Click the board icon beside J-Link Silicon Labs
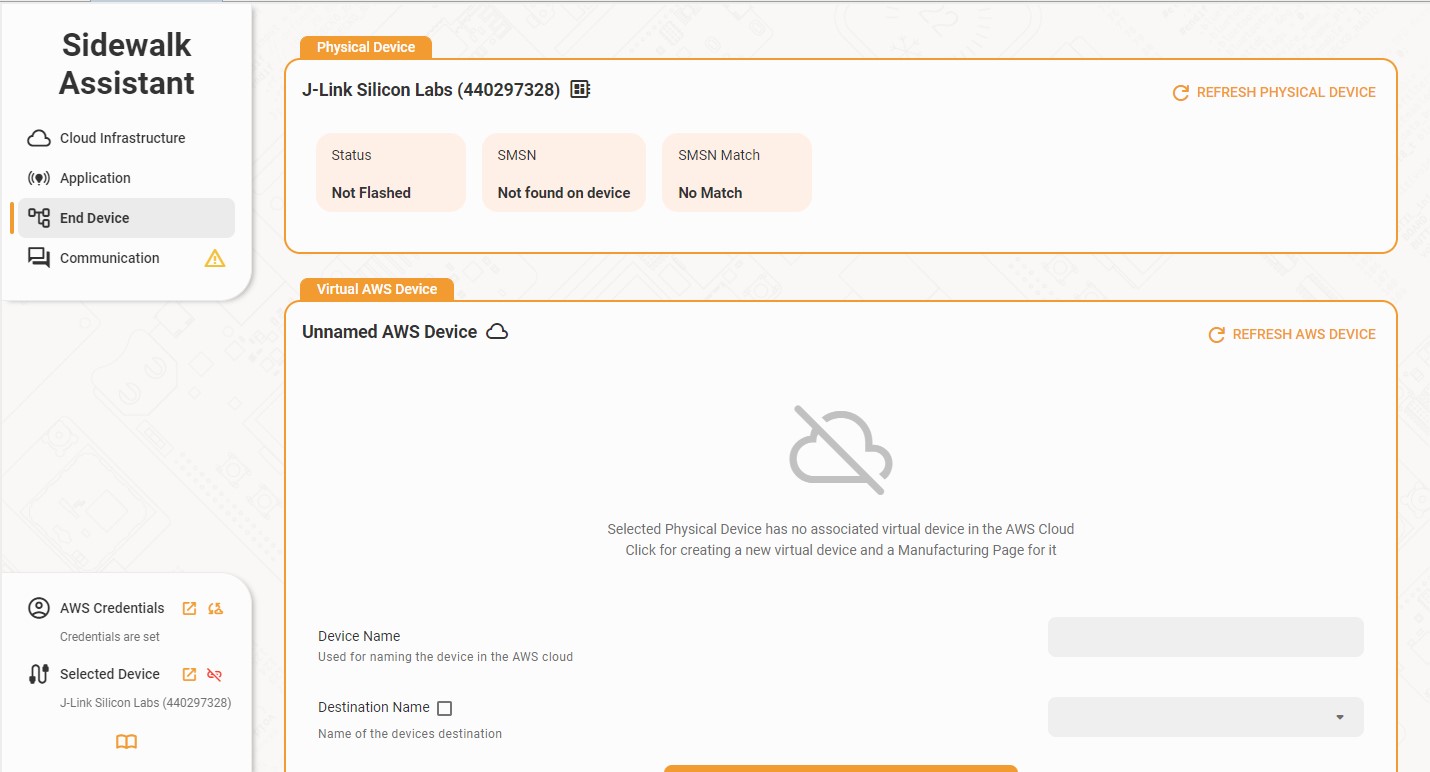 click(x=580, y=90)
